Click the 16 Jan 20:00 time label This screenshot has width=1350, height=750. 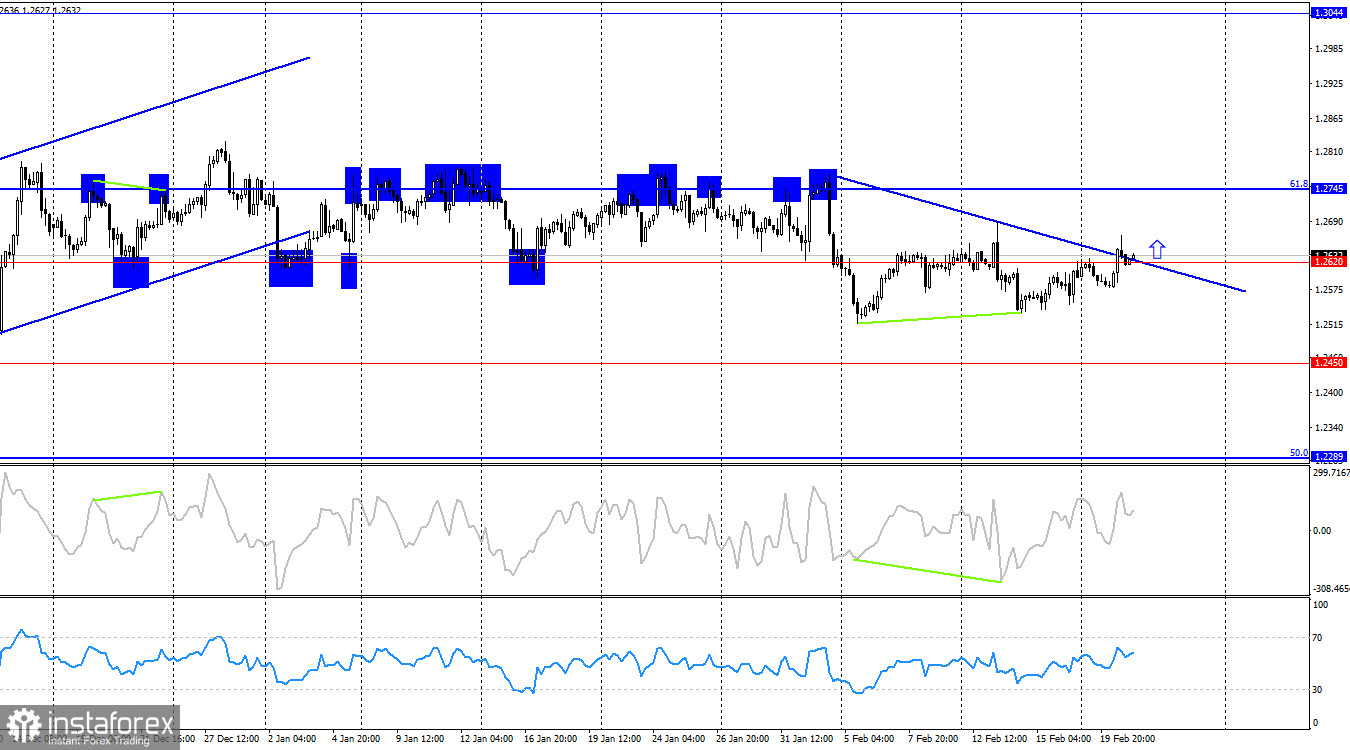(551, 739)
